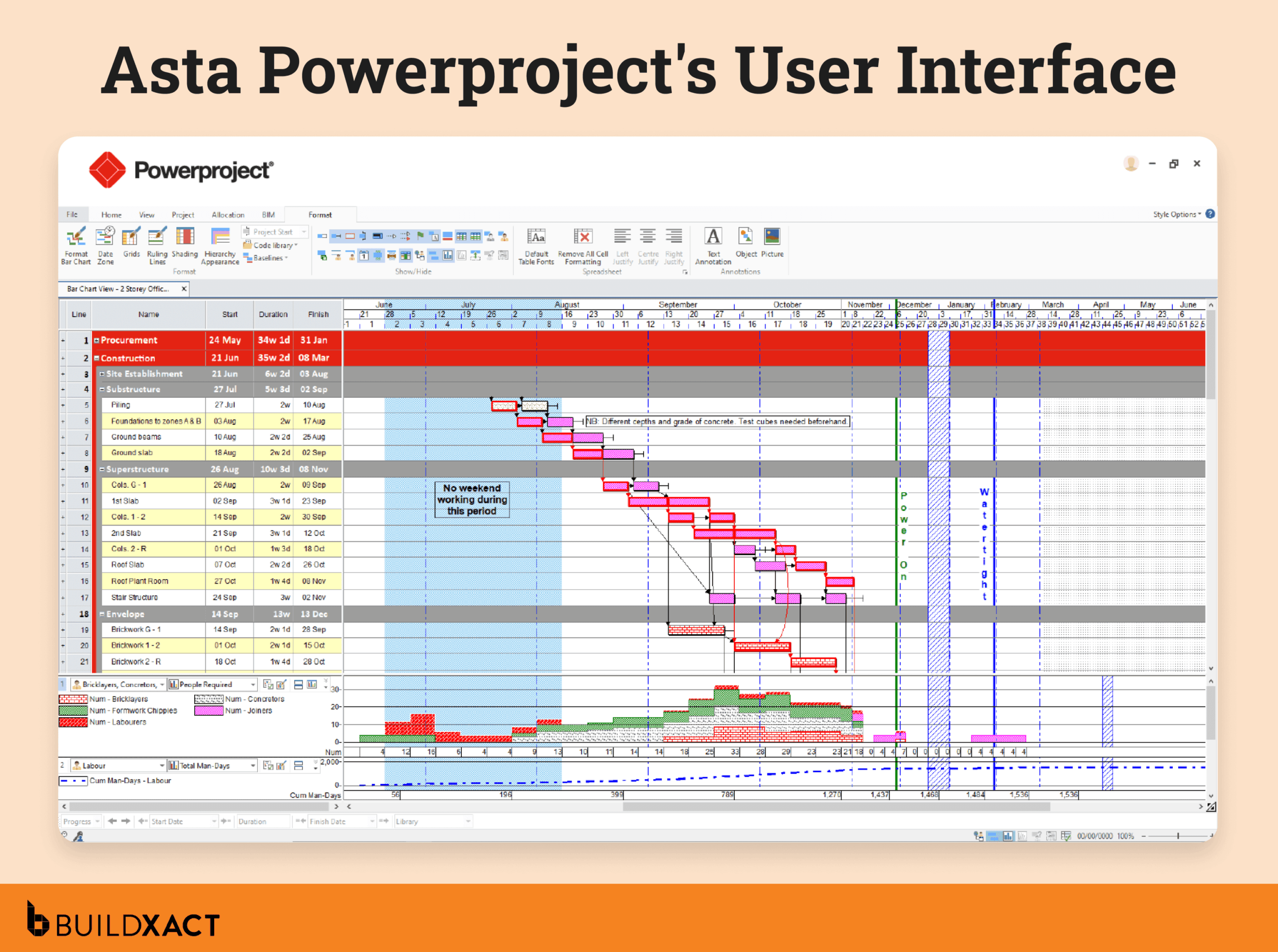Close the Bar Chart View tab

pyautogui.click(x=183, y=289)
